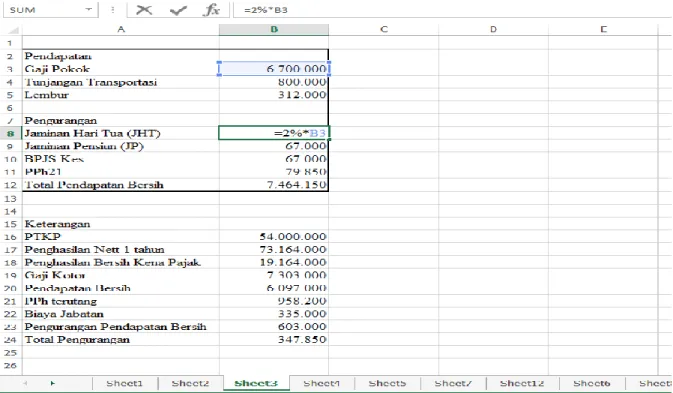This screenshot has height=393, width=673.
Task: Click the Gaji Kotor label cell
Action: (121, 275)
